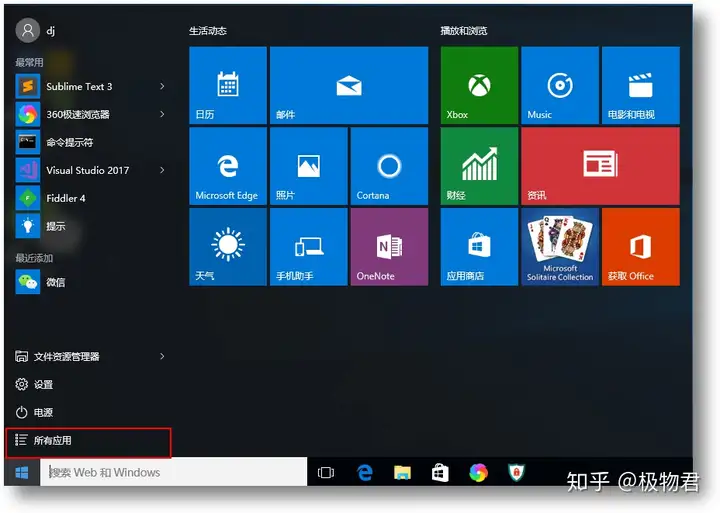Open the 照片 photos tile
The image size is (720, 513).
309,166
